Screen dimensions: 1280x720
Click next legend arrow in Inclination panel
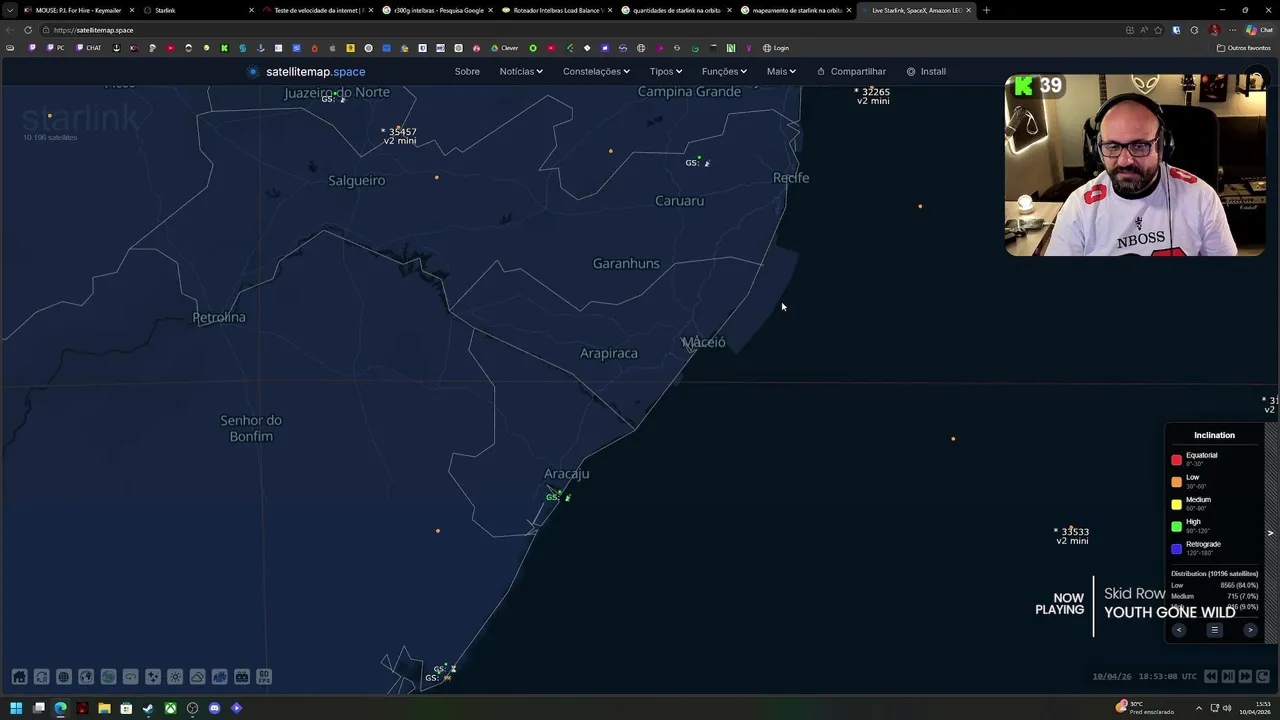pyautogui.click(x=1250, y=630)
